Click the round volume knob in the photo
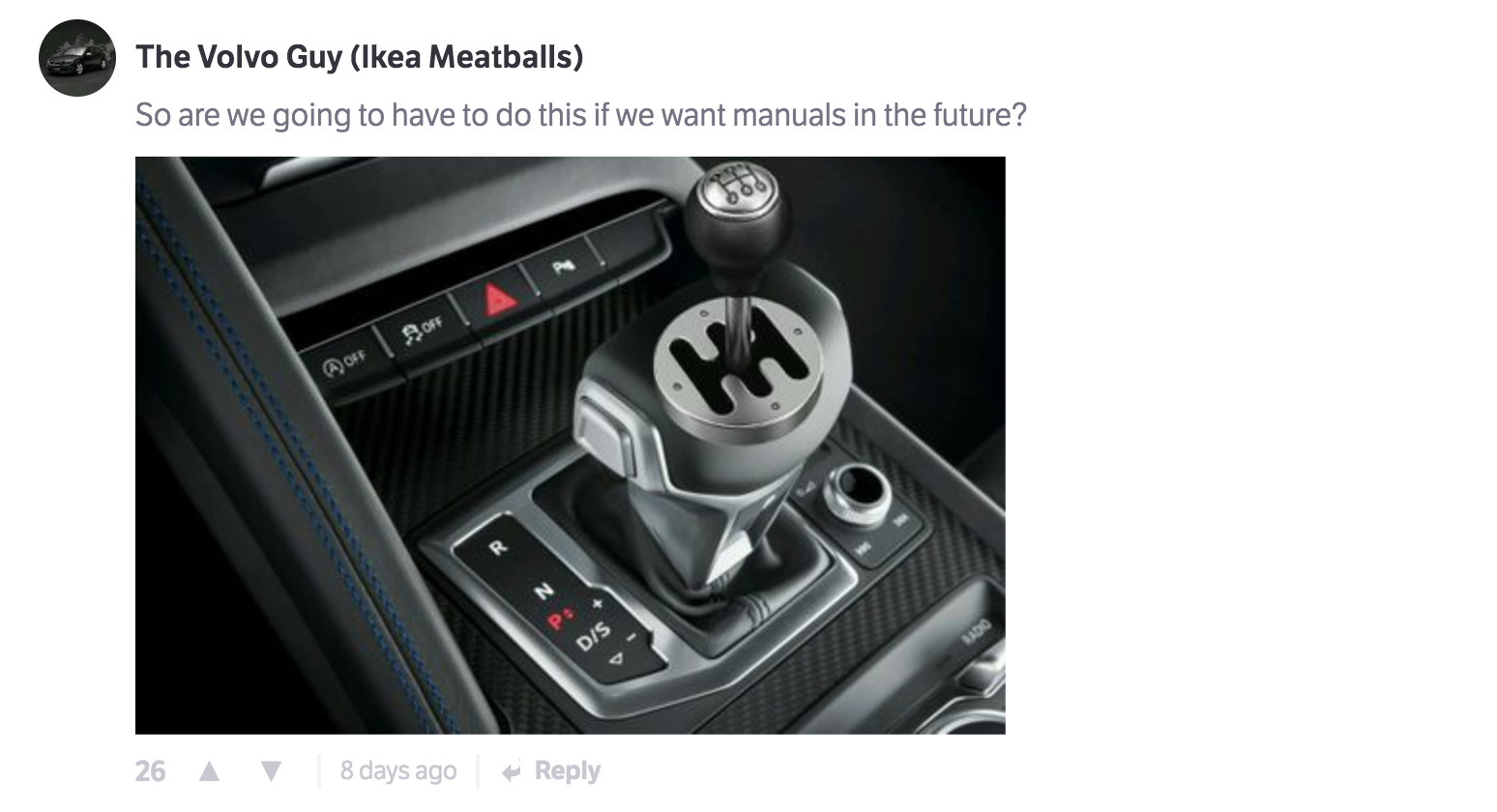This screenshot has width=1497, height=812. 857,492
